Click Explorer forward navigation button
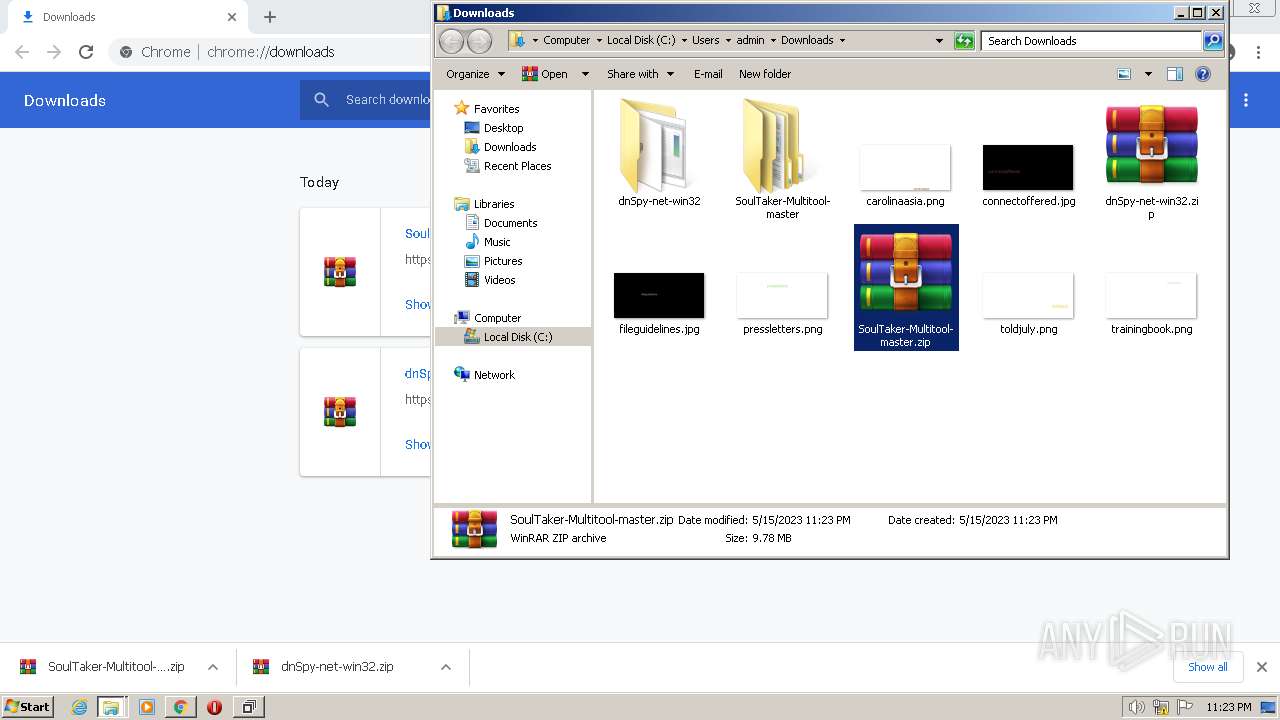The height and width of the screenshot is (720, 1280). (x=480, y=41)
